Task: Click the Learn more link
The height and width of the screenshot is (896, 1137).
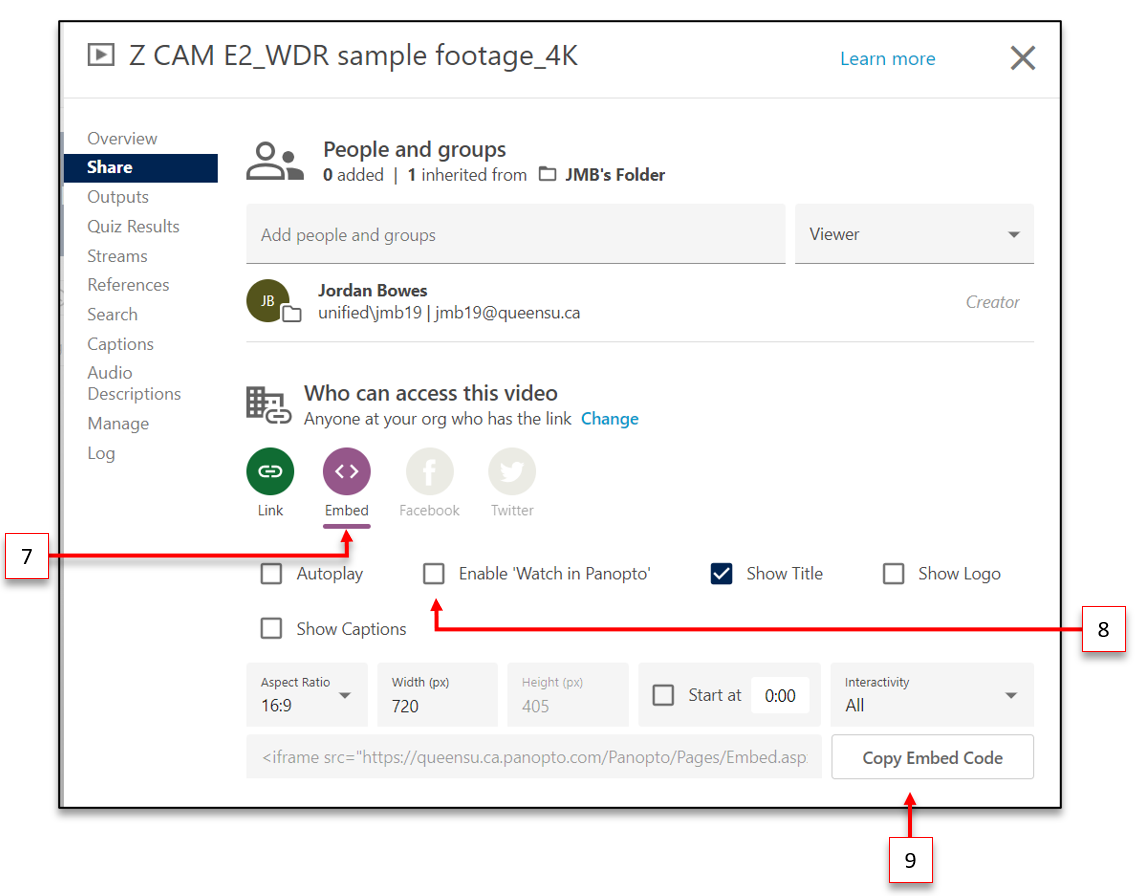Action: click(888, 59)
